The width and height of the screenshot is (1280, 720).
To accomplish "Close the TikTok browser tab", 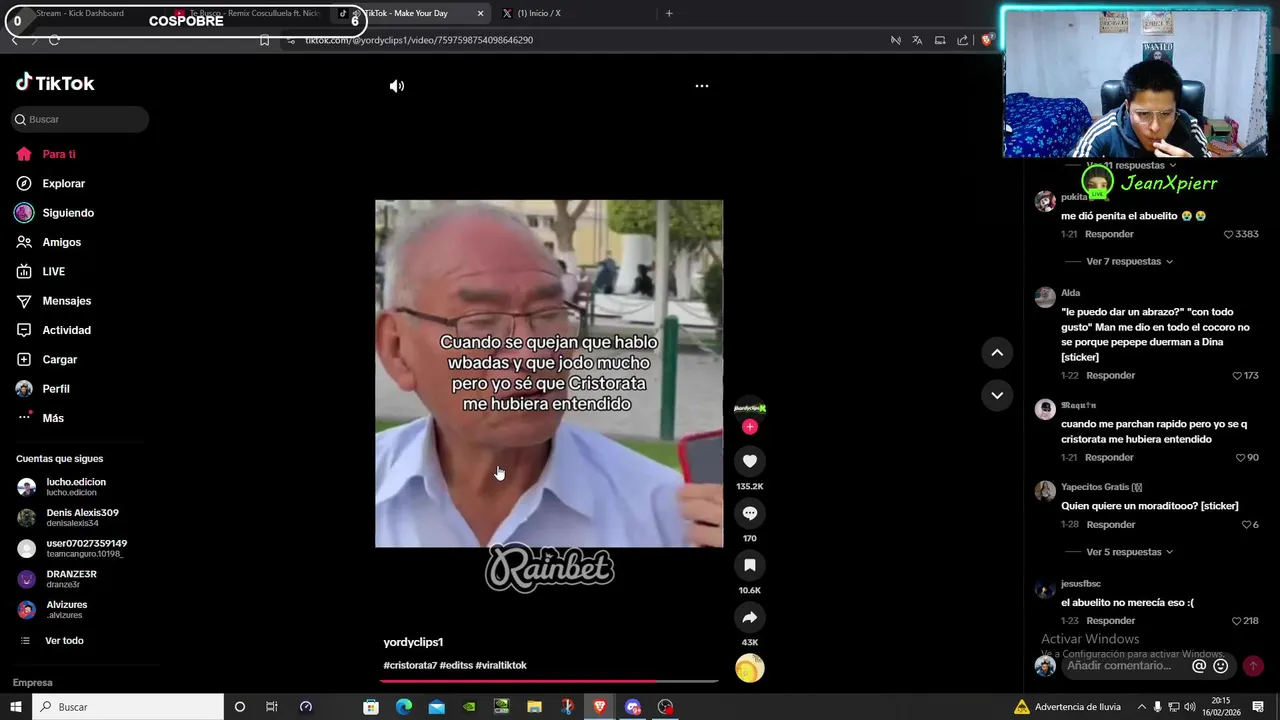I will [x=480, y=13].
